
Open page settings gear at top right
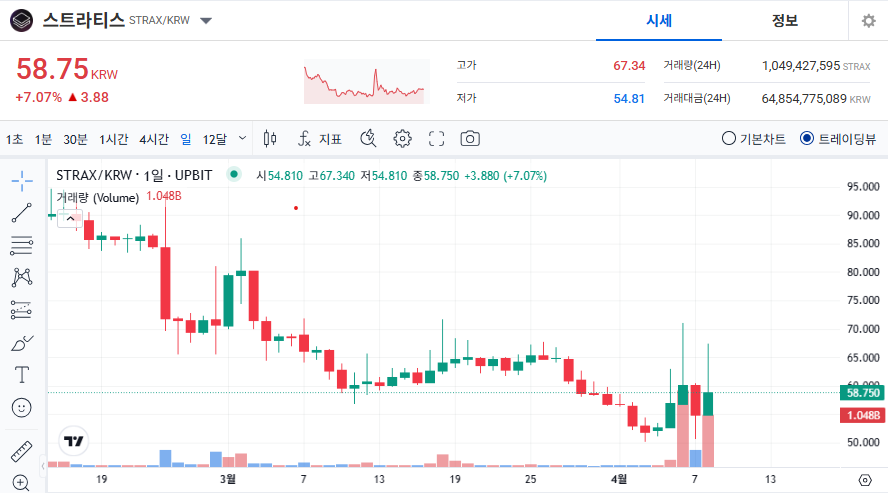[868, 21]
